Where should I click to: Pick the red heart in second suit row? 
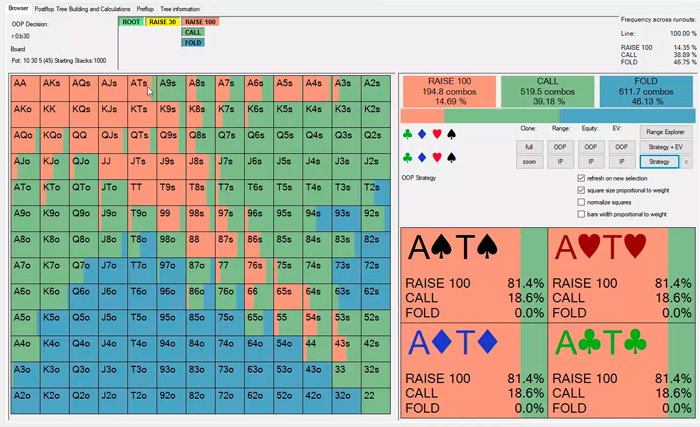click(436, 157)
